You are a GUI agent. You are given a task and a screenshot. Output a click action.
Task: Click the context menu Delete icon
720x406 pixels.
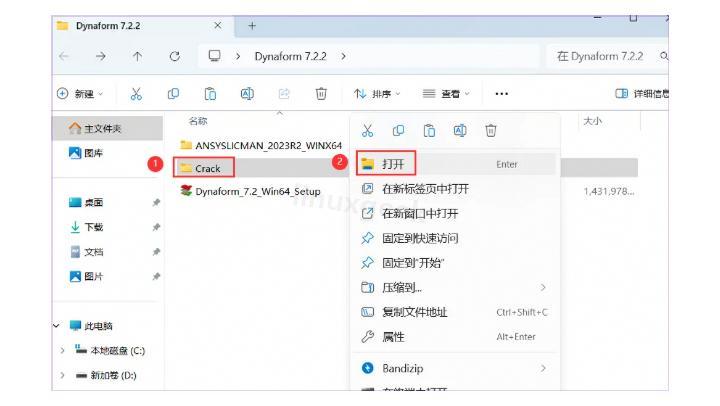coord(491,131)
